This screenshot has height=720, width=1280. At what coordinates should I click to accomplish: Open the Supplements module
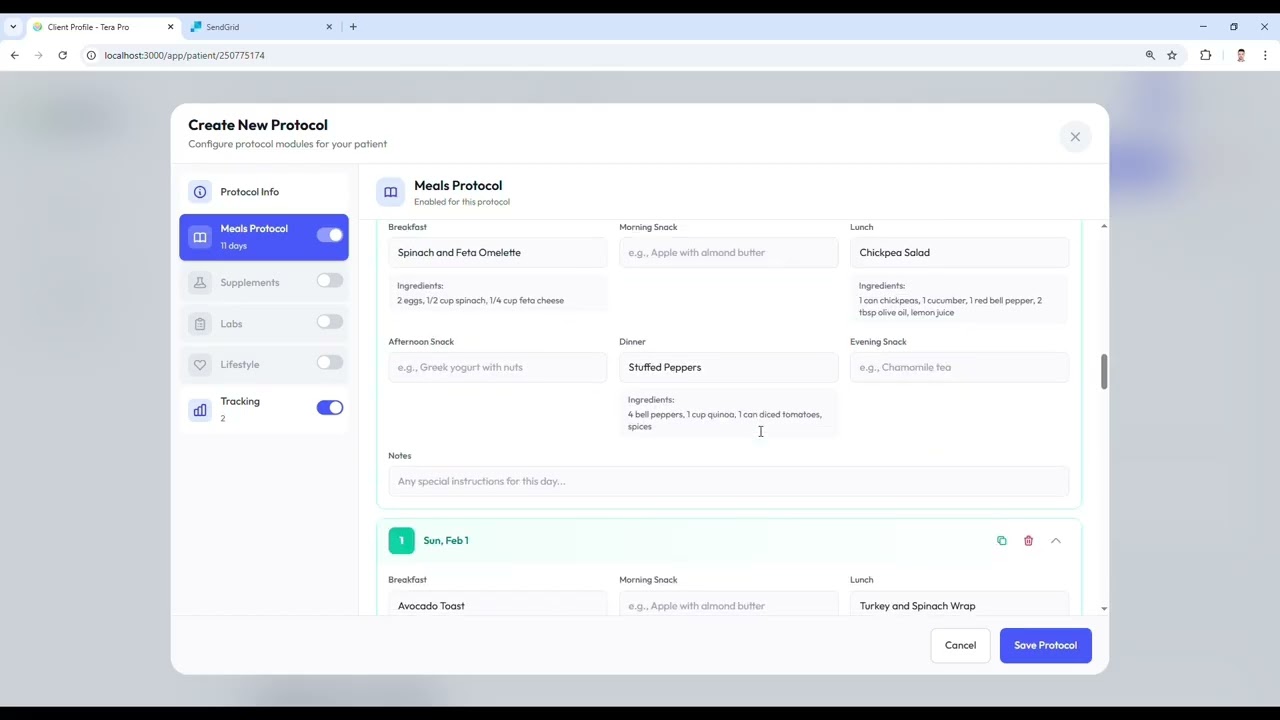tap(264, 282)
